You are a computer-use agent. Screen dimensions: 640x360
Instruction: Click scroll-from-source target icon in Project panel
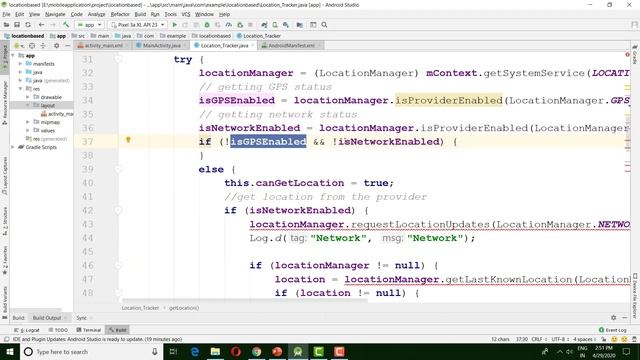[32, 46]
